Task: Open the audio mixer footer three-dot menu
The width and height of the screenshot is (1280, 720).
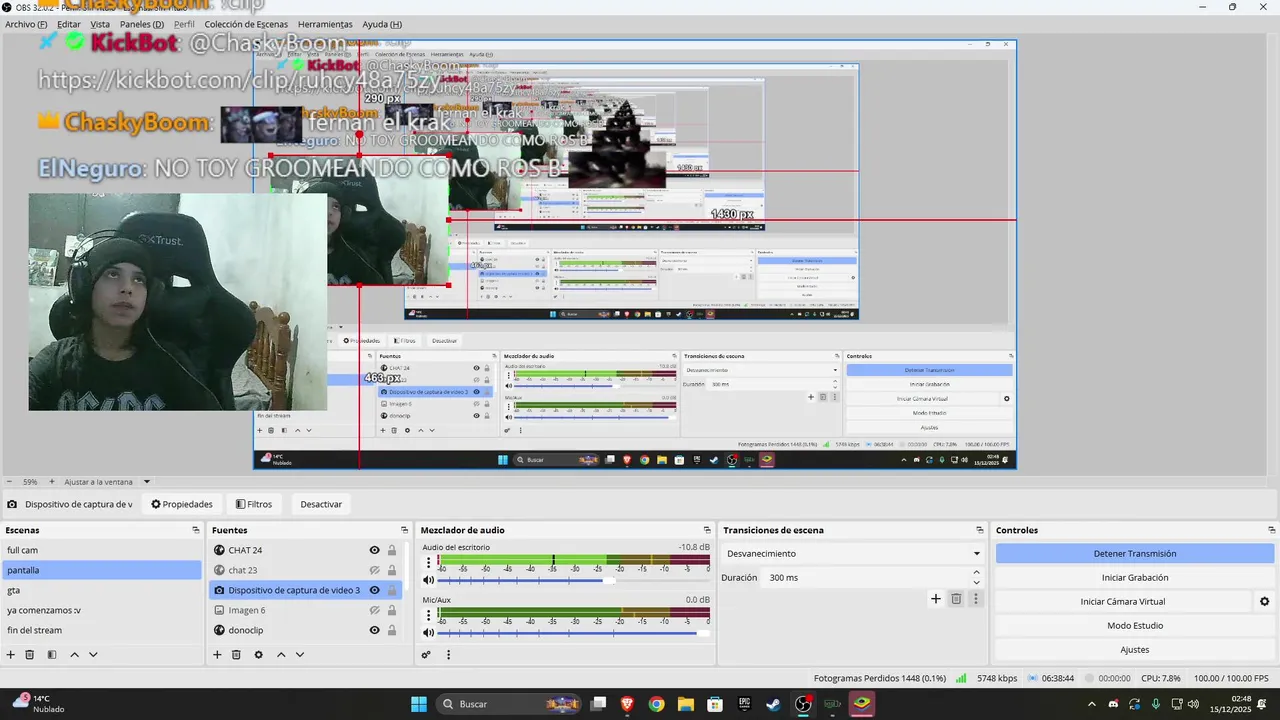Action: point(448,655)
